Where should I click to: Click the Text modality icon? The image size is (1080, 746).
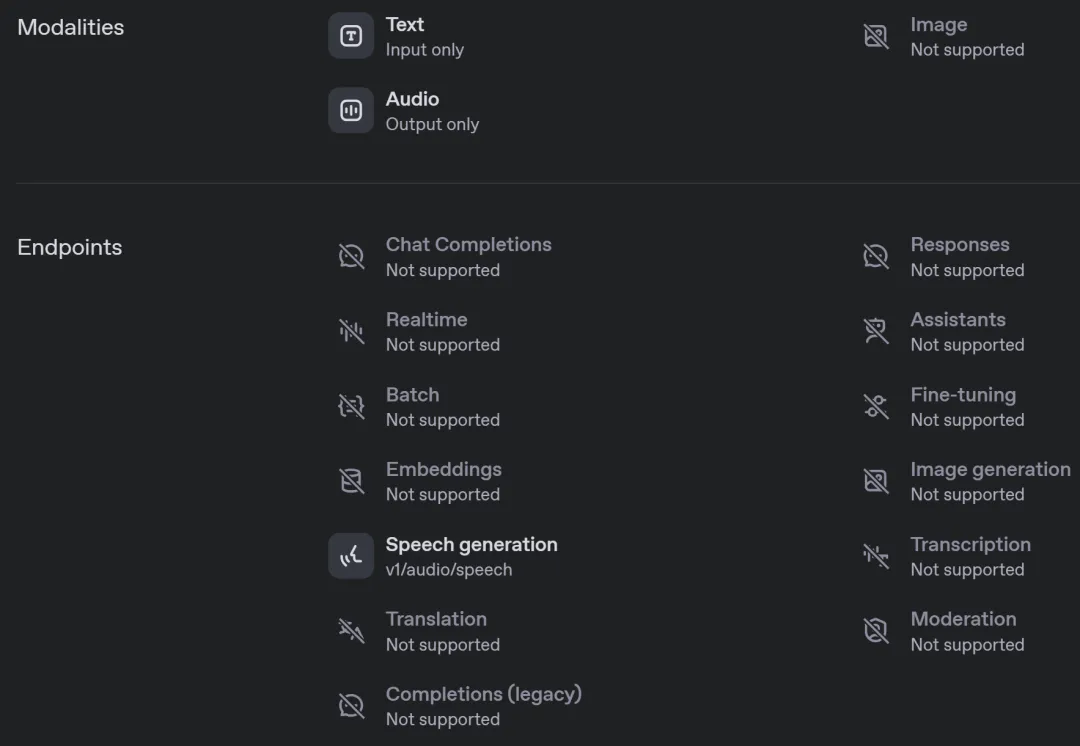click(351, 36)
